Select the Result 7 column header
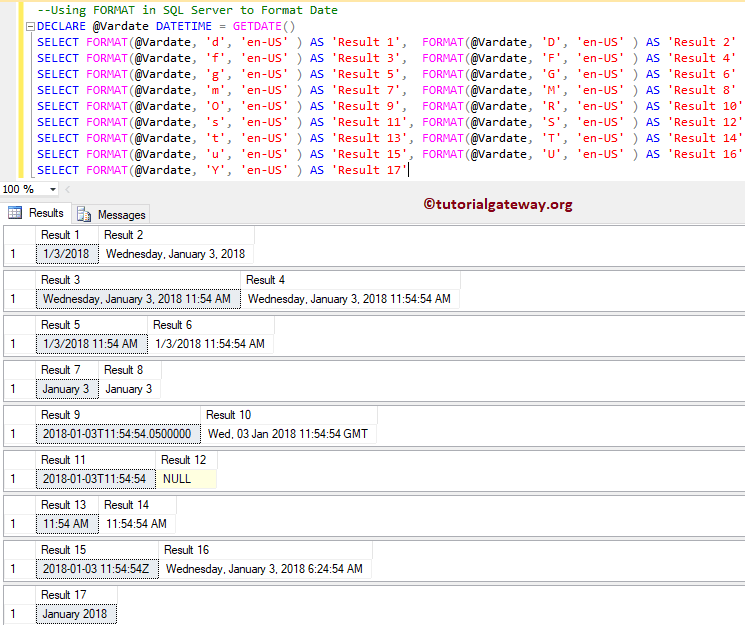The image size is (745, 625). coord(67,370)
